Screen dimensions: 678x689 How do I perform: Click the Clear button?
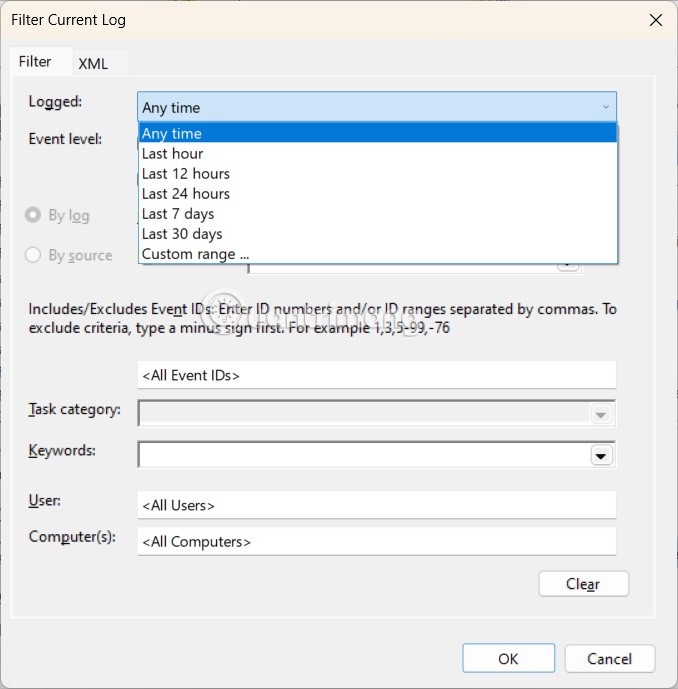[584, 584]
